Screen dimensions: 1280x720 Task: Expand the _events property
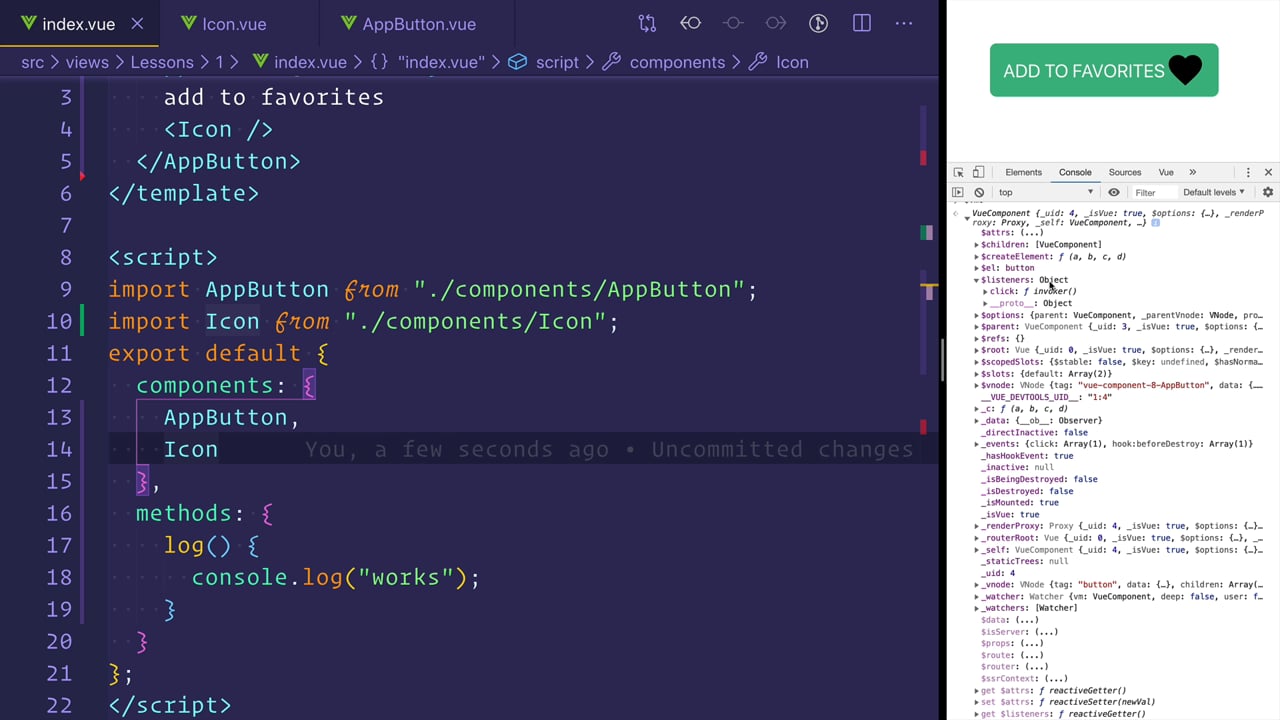977,444
